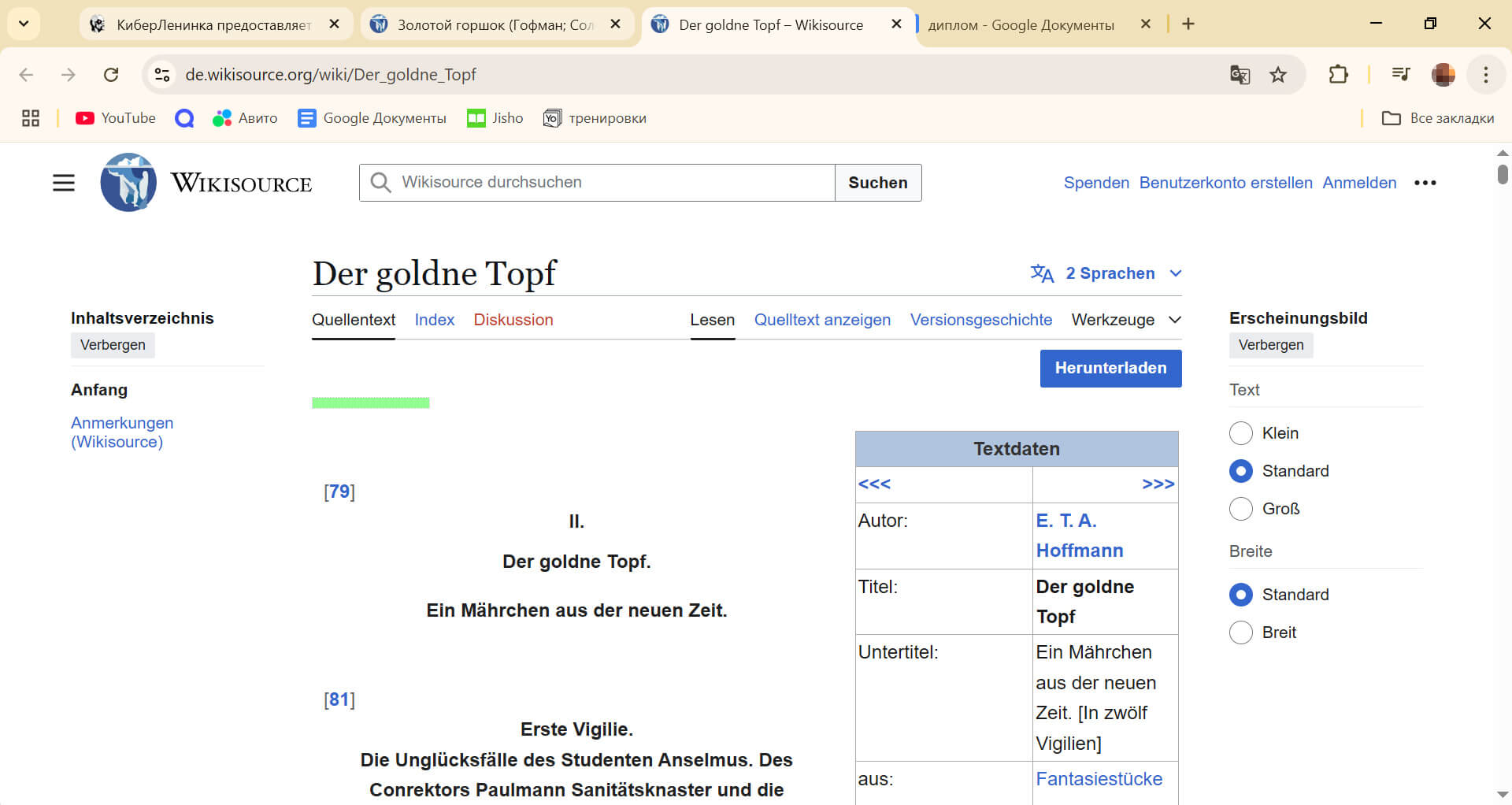The image size is (1512, 805).
Task: Click the Anmelden link
Action: (x=1359, y=183)
